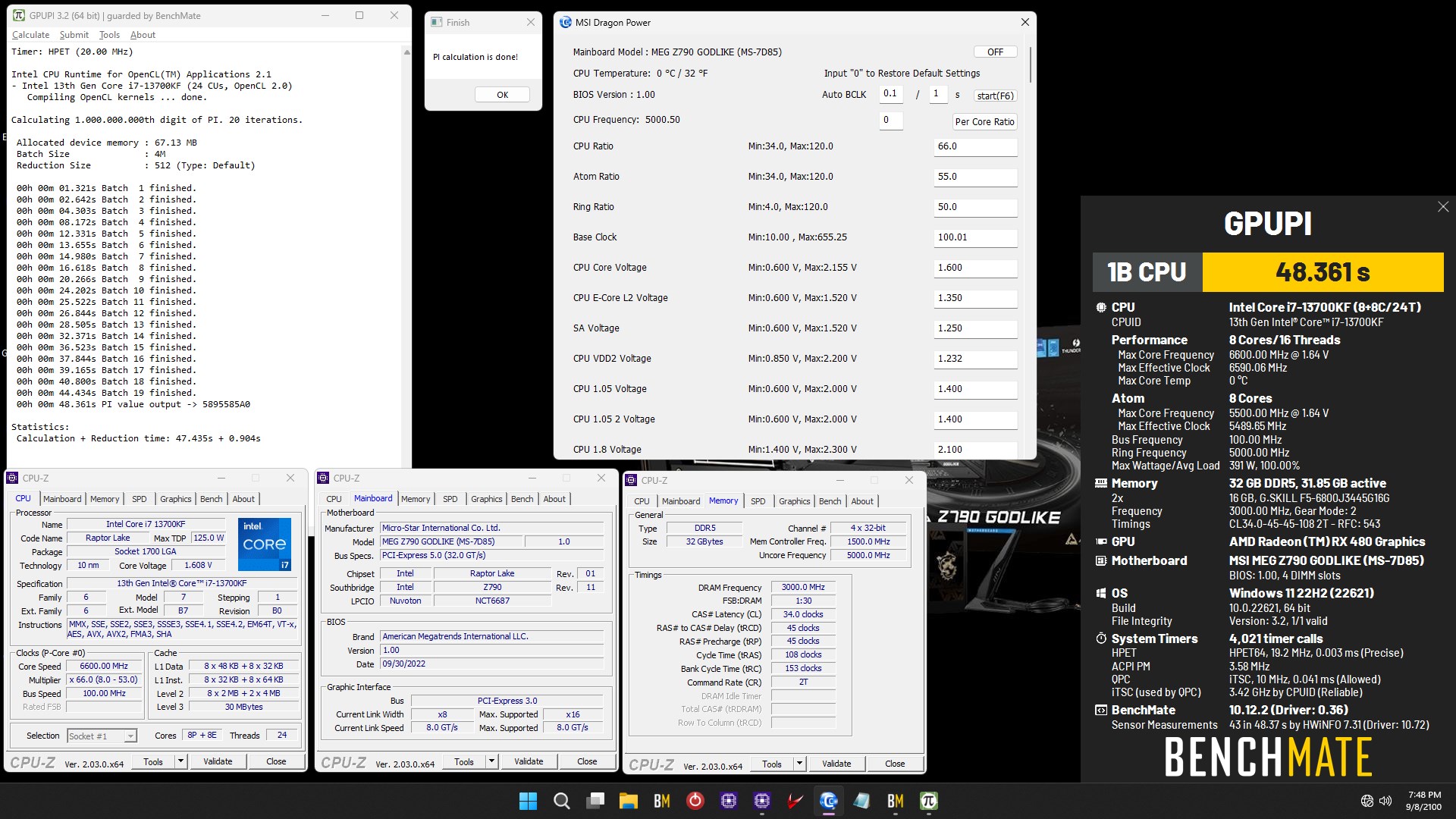The width and height of the screenshot is (1456, 819).
Task: Click the start(F6) button
Action: (995, 96)
